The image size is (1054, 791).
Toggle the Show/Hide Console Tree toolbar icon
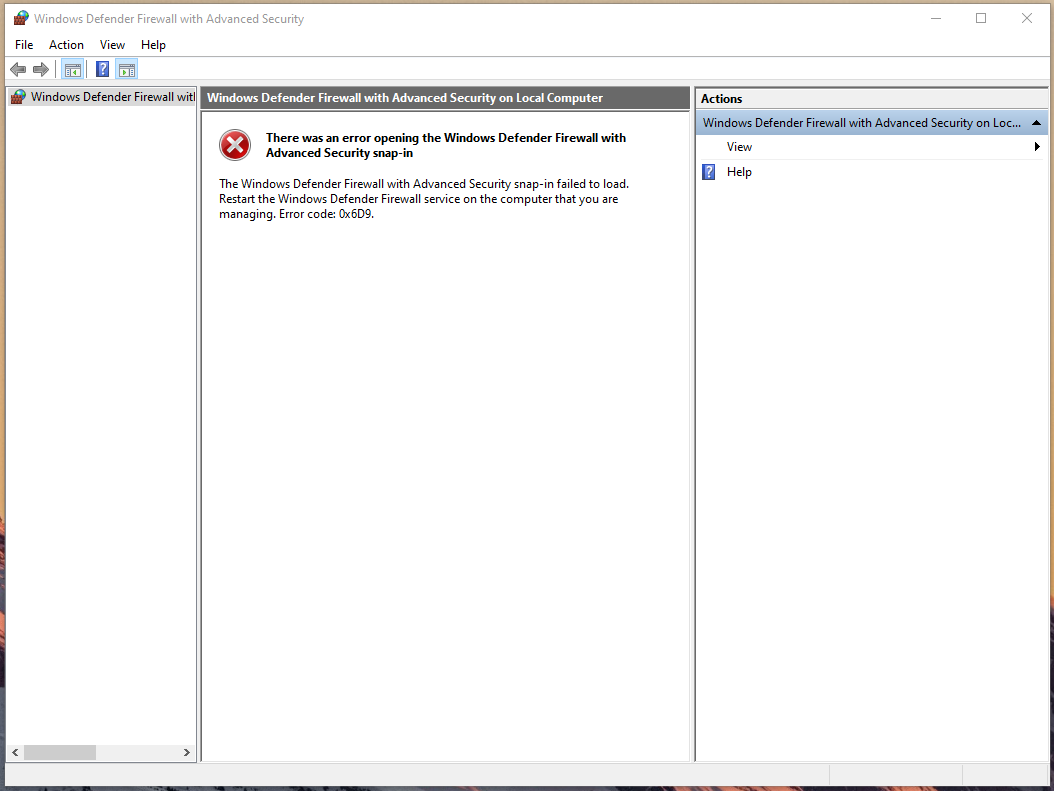coord(73,69)
